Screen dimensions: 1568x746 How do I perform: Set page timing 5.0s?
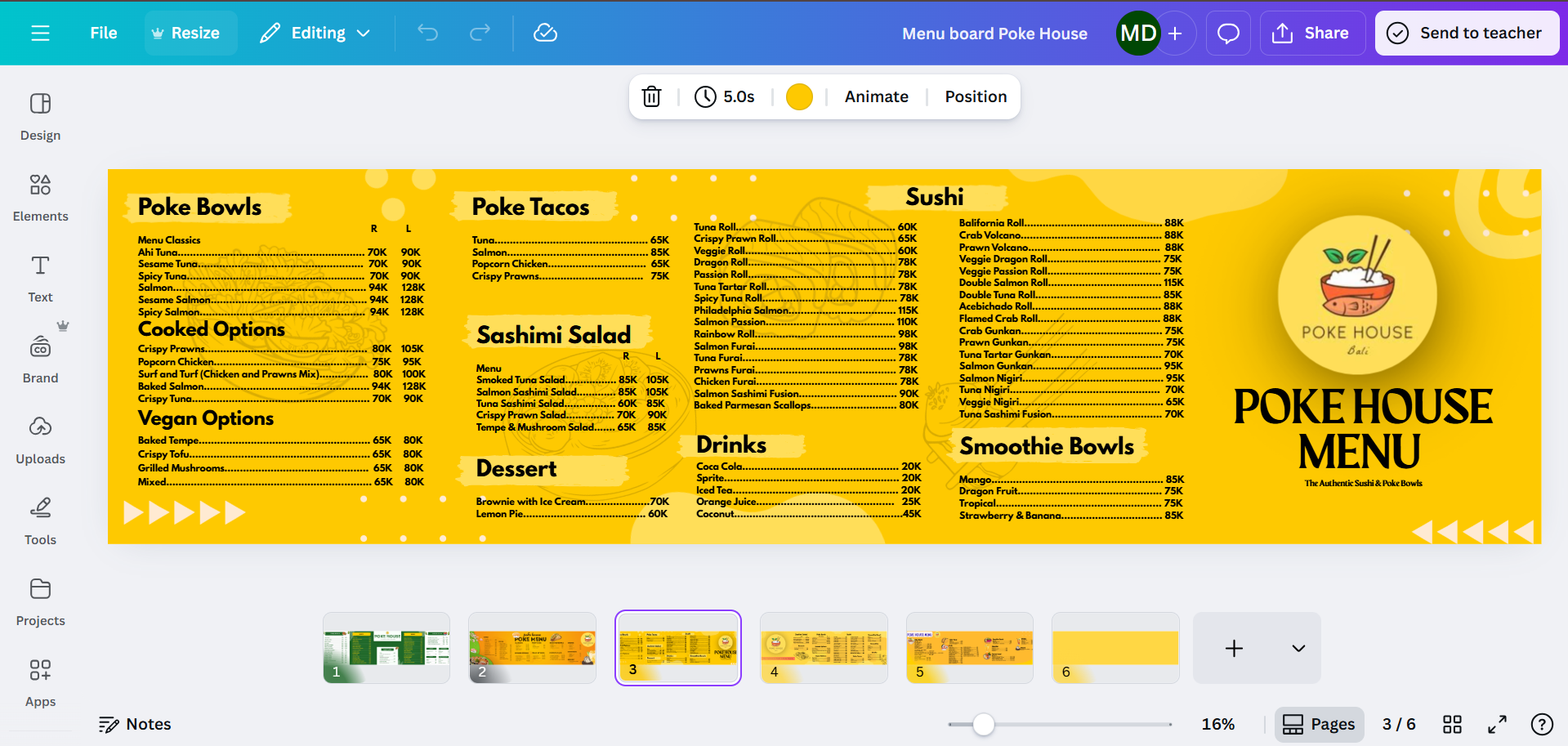pos(725,96)
